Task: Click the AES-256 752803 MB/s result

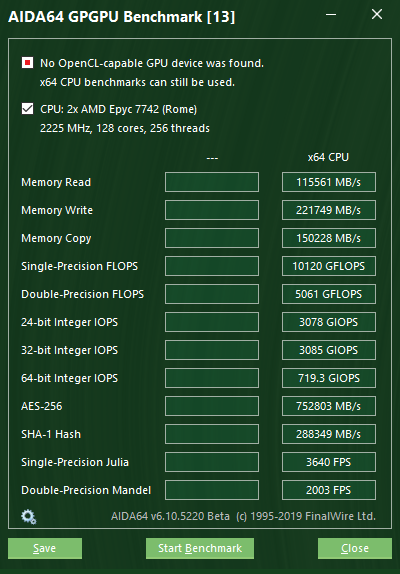Action: pyautogui.click(x=329, y=406)
